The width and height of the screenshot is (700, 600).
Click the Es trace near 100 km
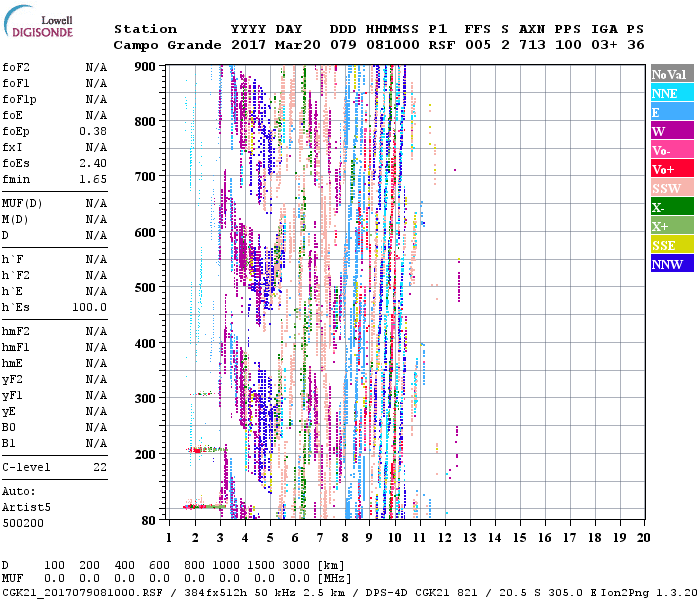[x=205, y=506]
